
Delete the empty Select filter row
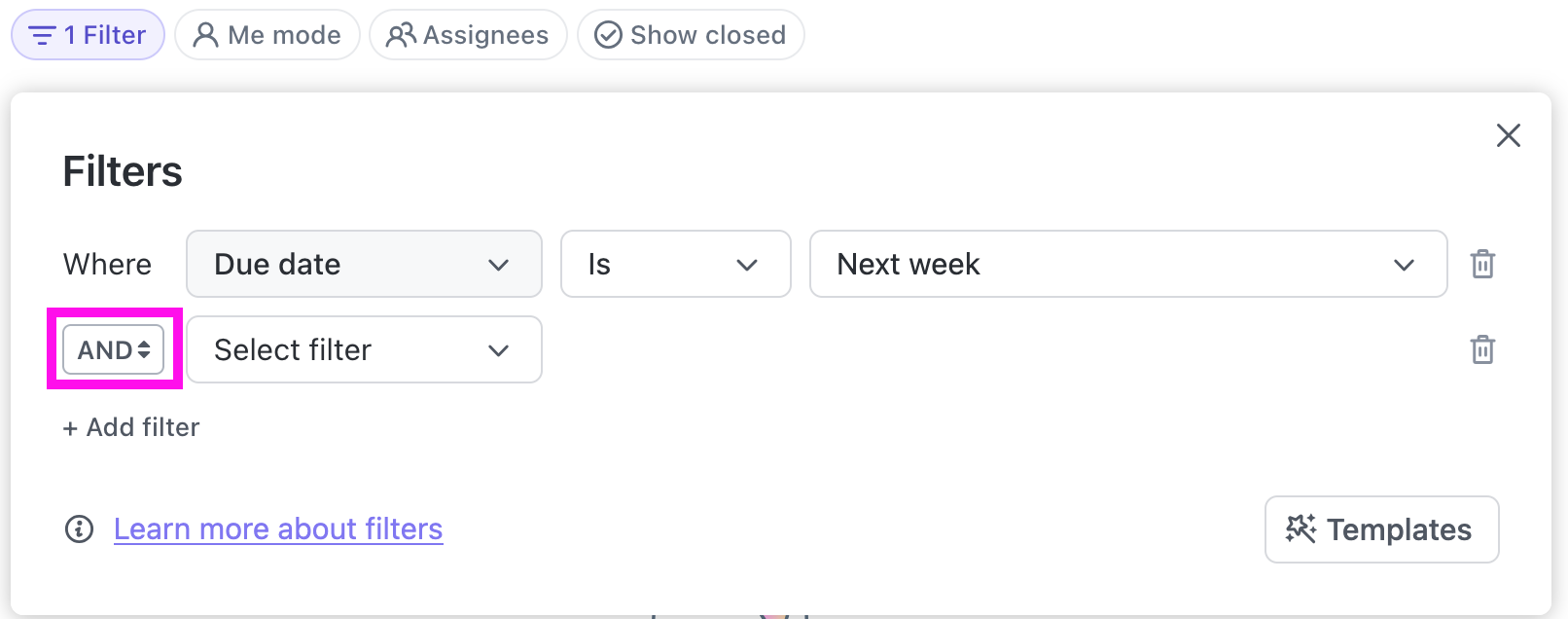point(1482,349)
